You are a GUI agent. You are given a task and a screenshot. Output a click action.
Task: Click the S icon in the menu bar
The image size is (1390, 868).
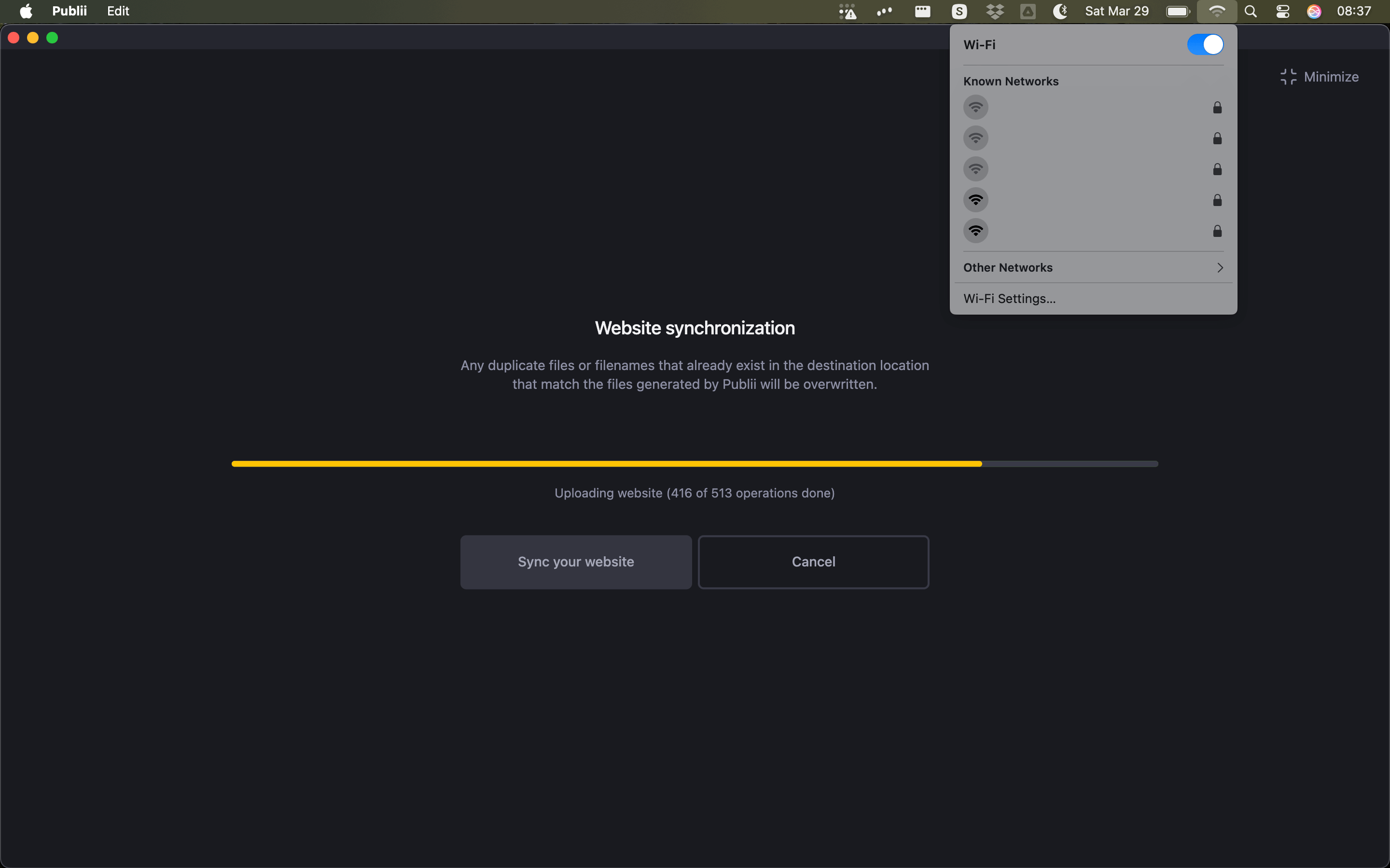pyautogui.click(x=959, y=12)
